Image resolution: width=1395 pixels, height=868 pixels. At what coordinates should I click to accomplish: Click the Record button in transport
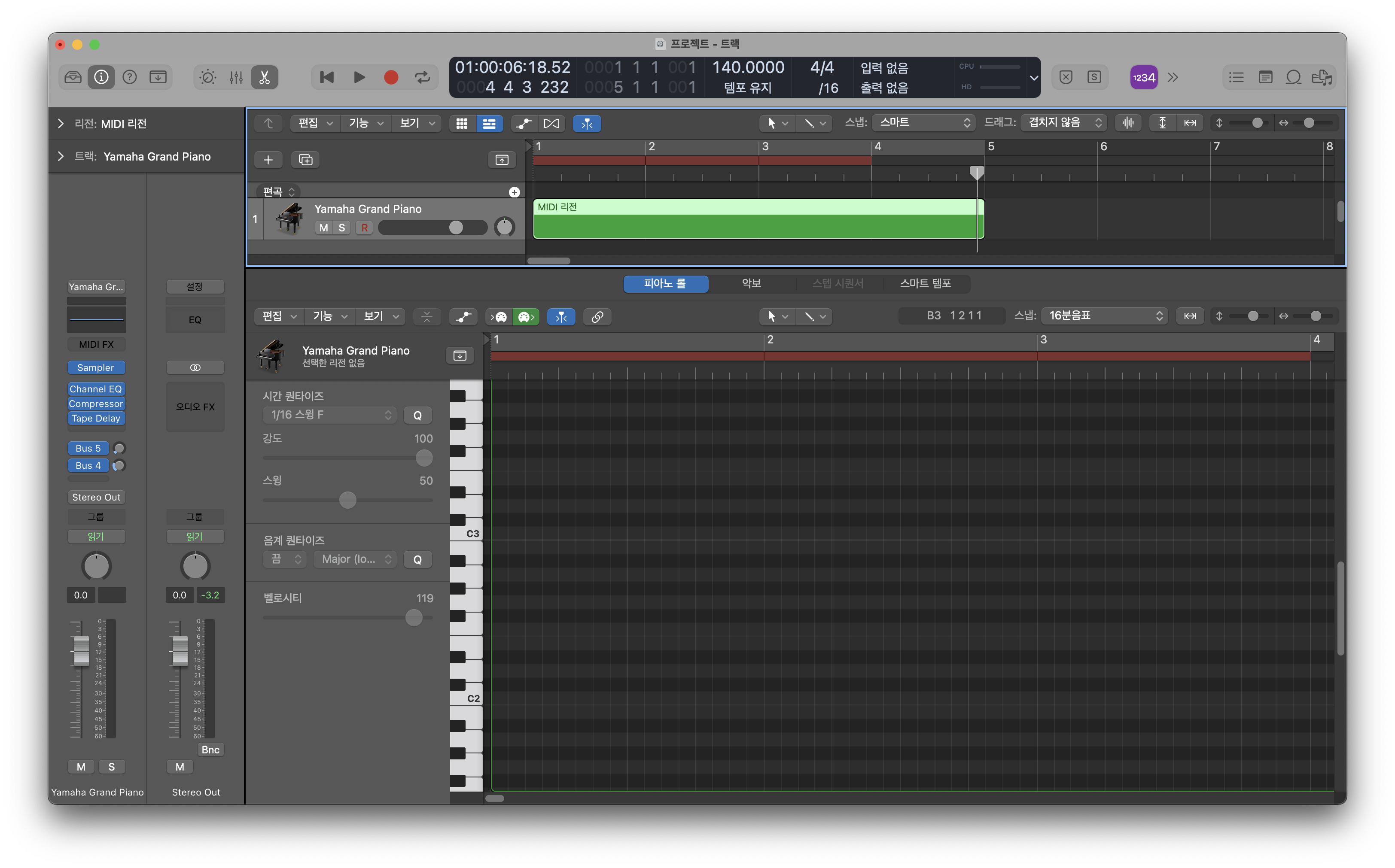[x=390, y=78]
